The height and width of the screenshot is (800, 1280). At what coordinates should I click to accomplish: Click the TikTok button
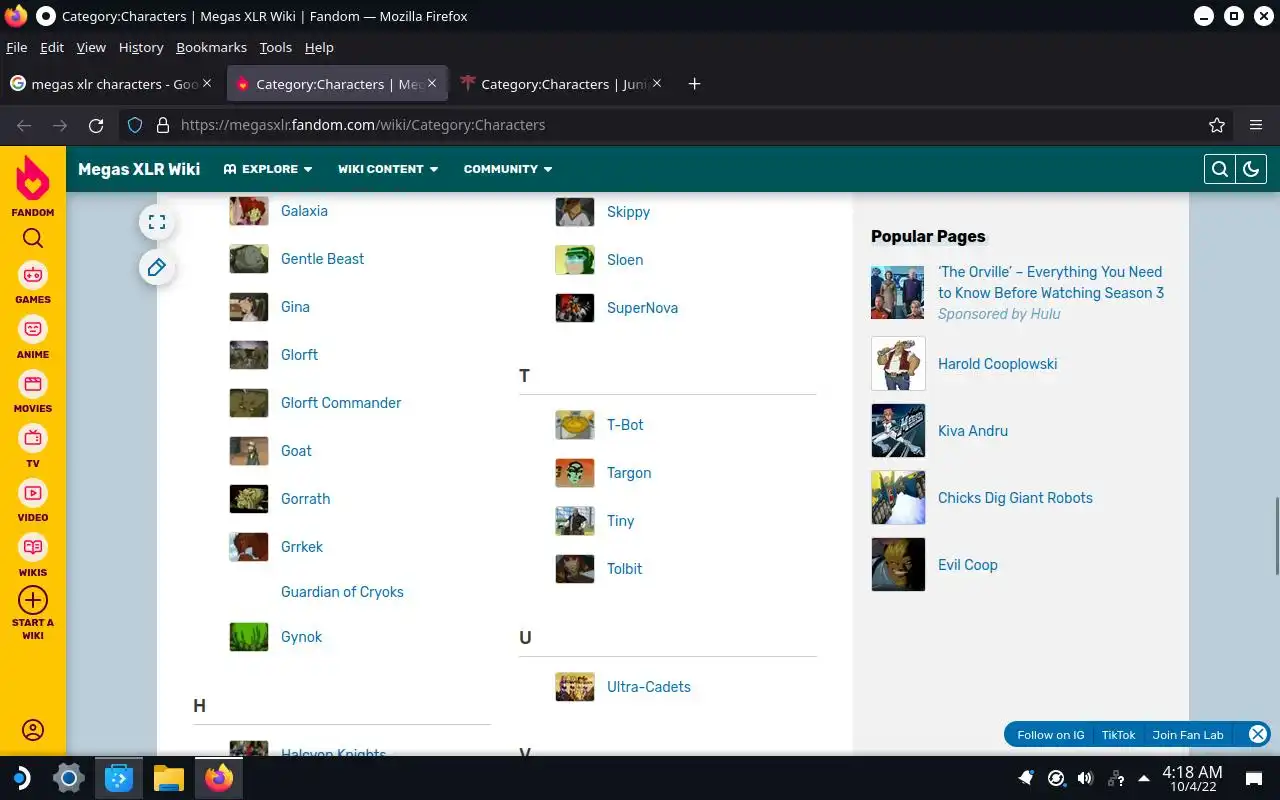point(1118,735)
